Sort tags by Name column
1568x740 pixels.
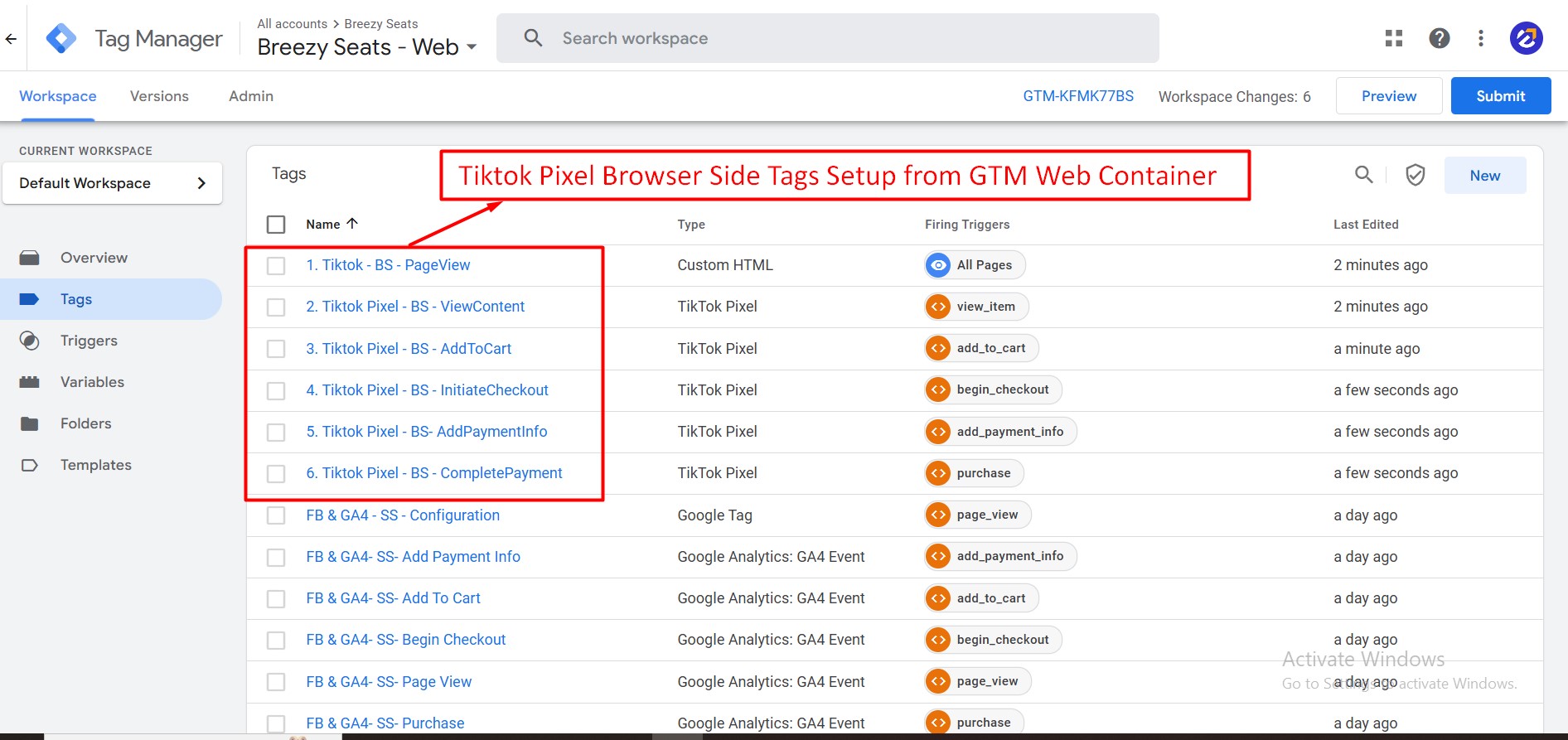pyautogui.click(x=332, y=224)
